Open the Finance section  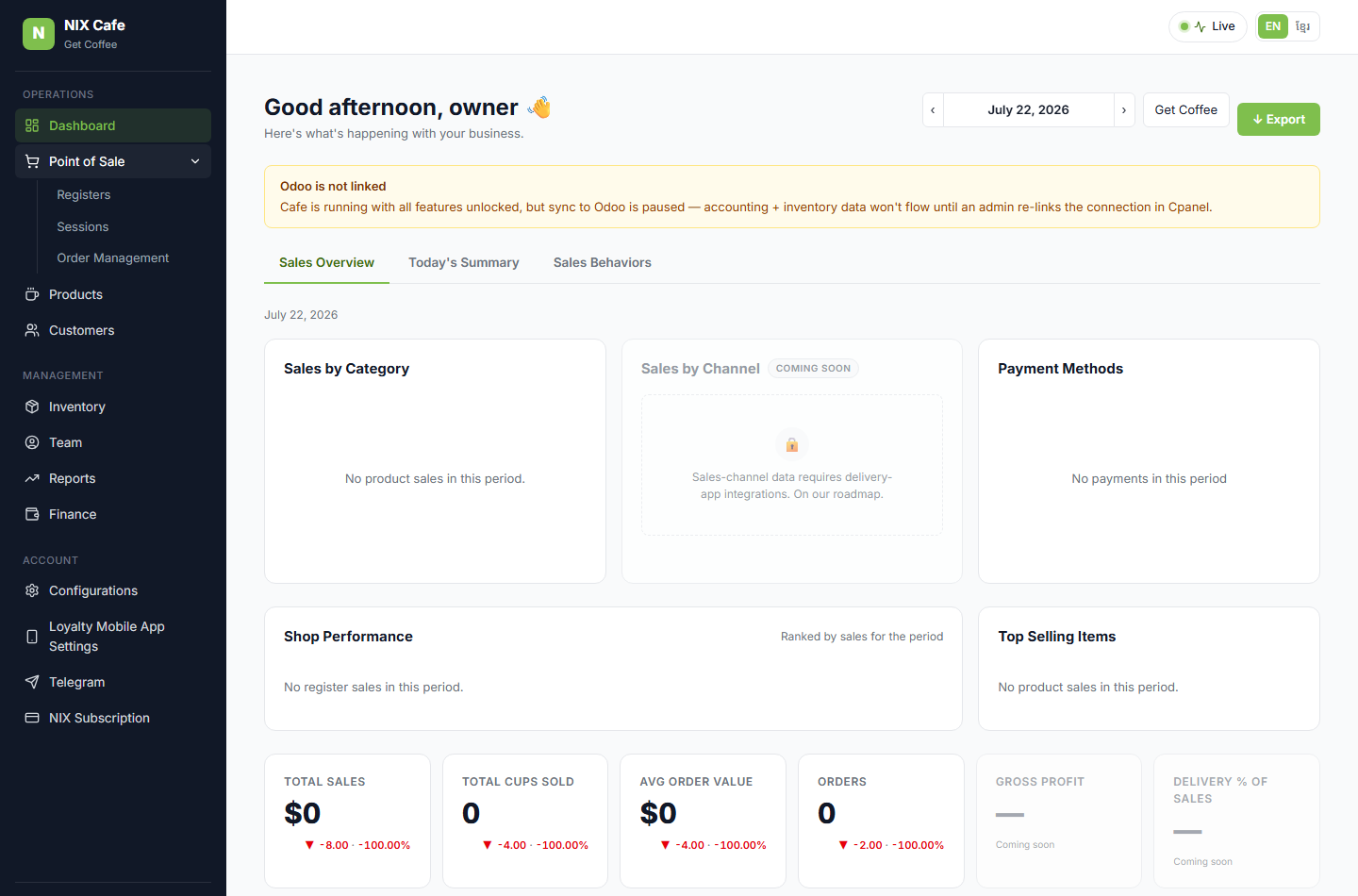[x=113, y=514]
